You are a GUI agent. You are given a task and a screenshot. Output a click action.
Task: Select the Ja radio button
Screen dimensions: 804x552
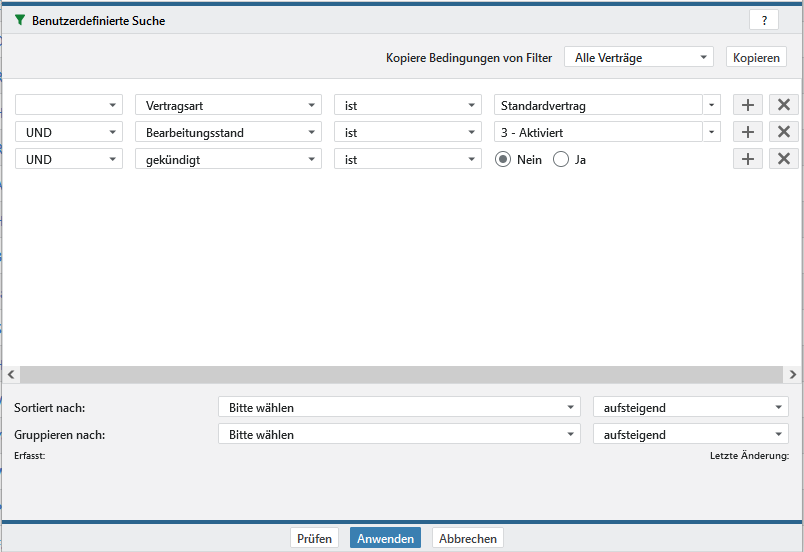pyautogui.click(x=561, y=159)
